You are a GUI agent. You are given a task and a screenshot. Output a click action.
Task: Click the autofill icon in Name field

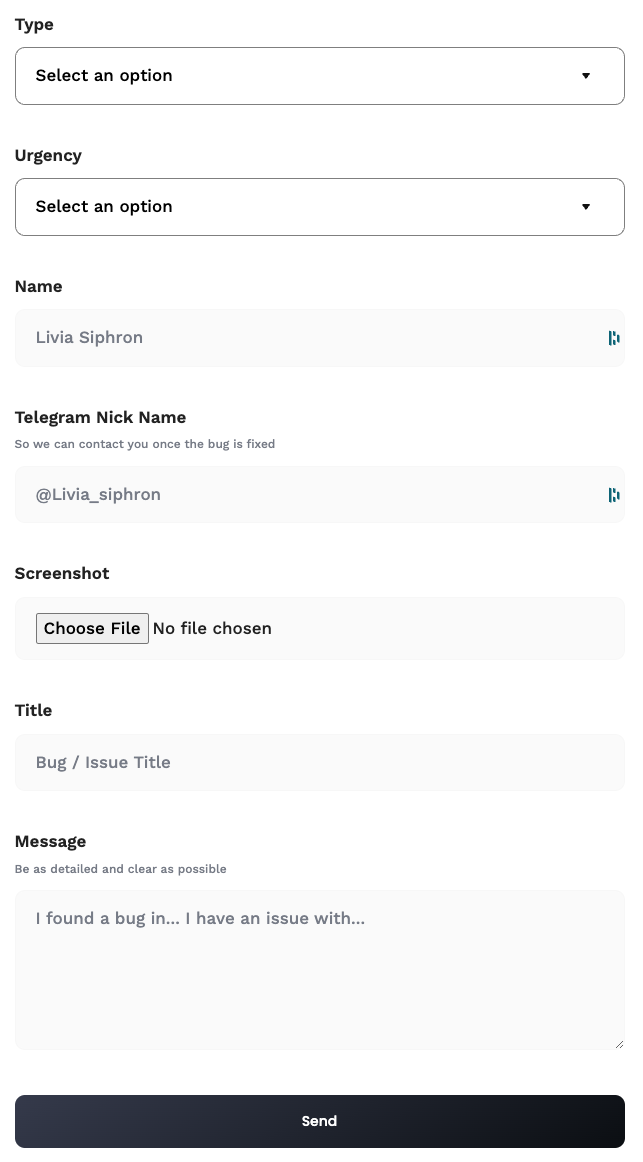pos(614,338)
